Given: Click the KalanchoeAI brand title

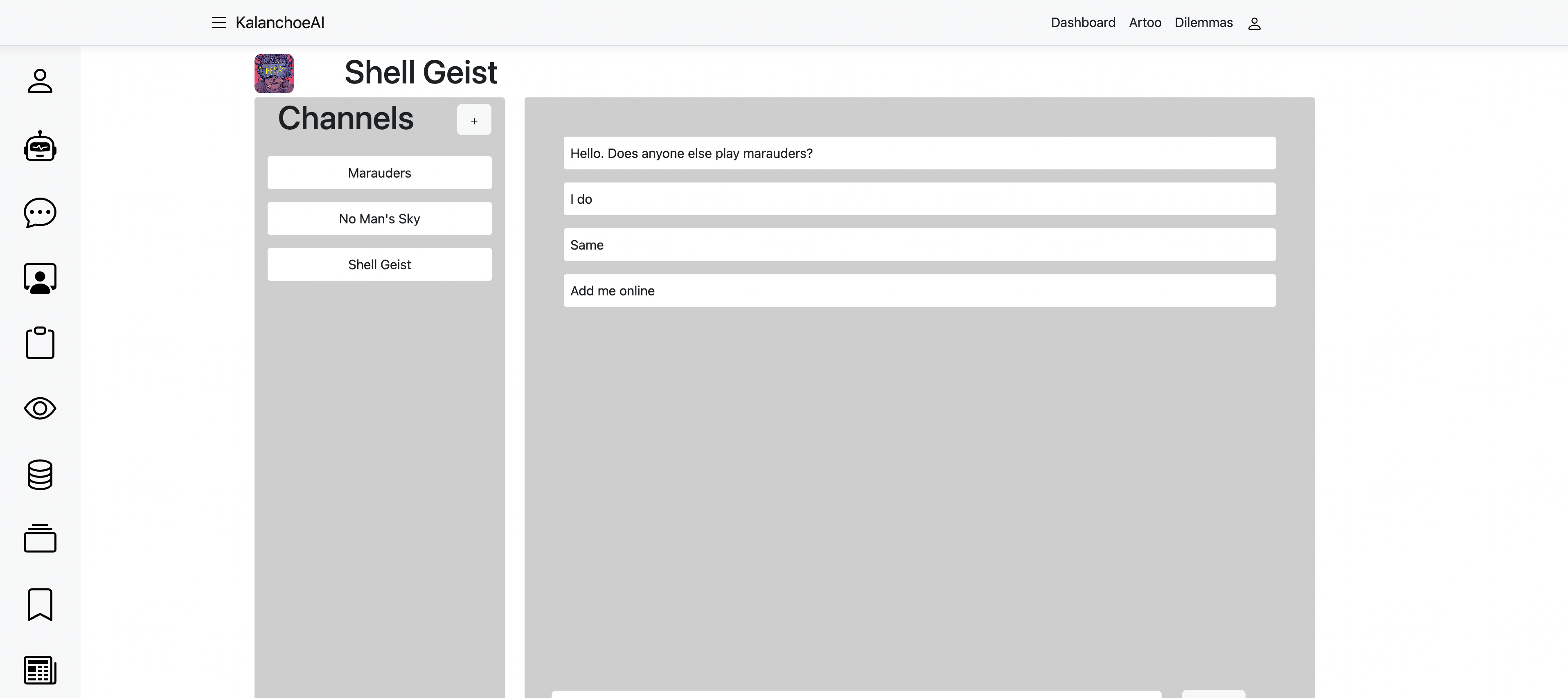Looking at the screenshot, I should click(x=279, y=23).
